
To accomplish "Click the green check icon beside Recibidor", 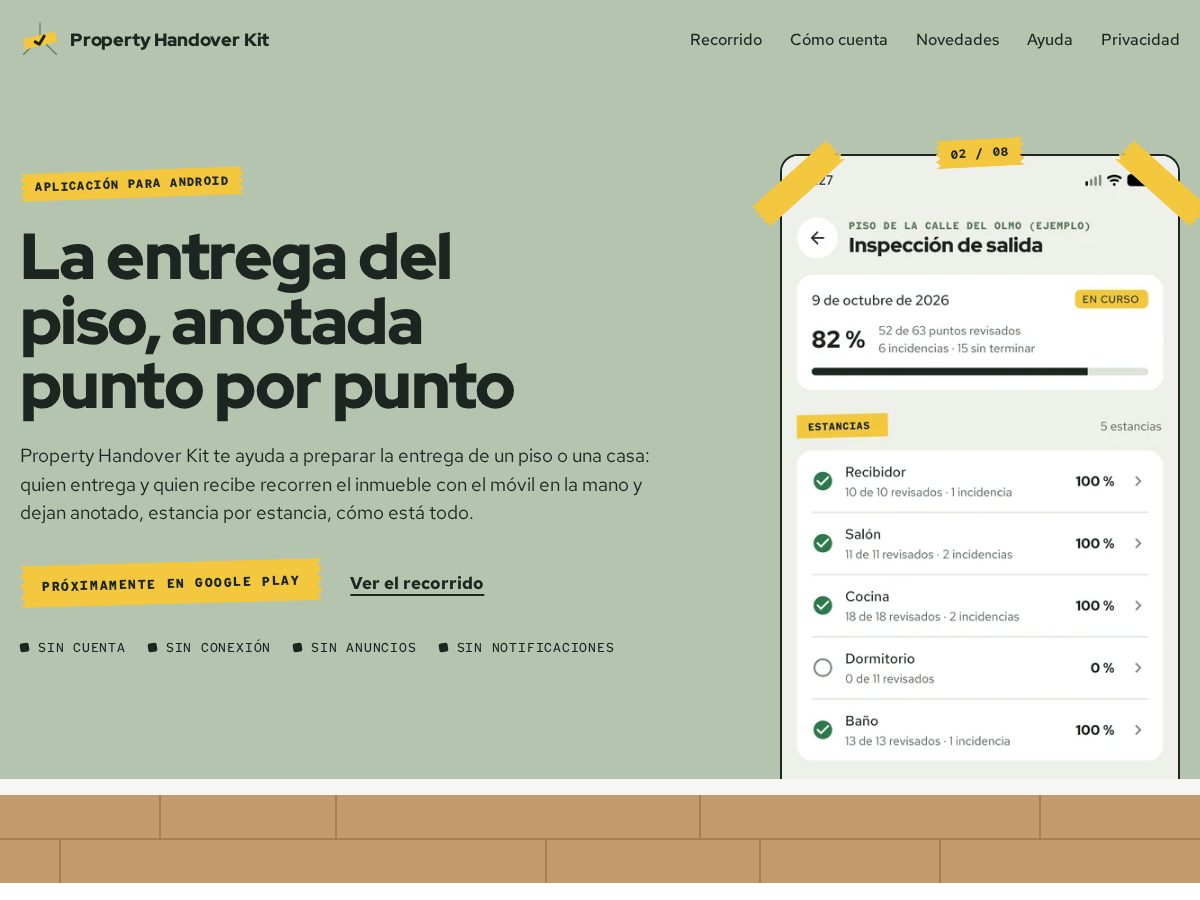I will point(823,481).
